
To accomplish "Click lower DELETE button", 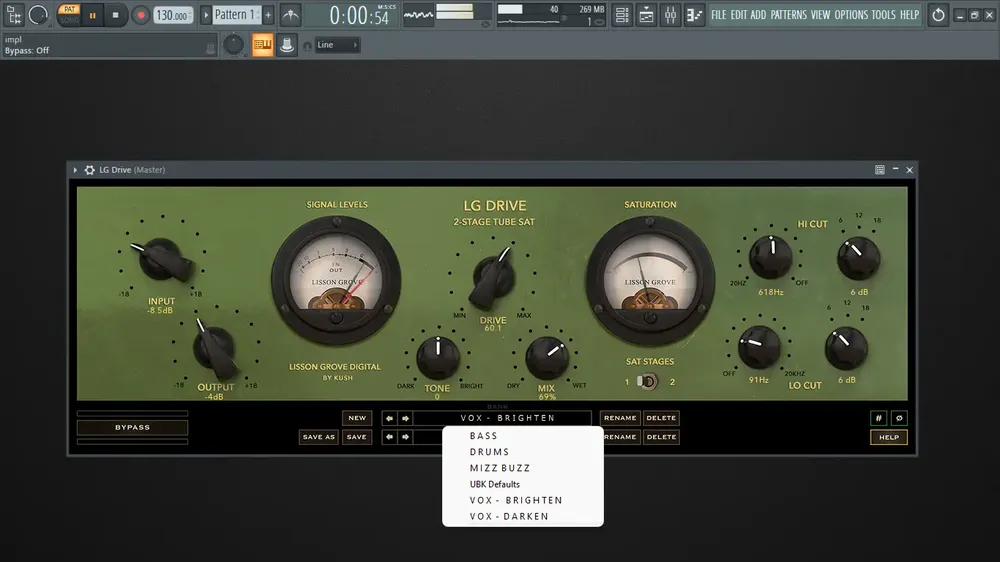I will 661,437.
